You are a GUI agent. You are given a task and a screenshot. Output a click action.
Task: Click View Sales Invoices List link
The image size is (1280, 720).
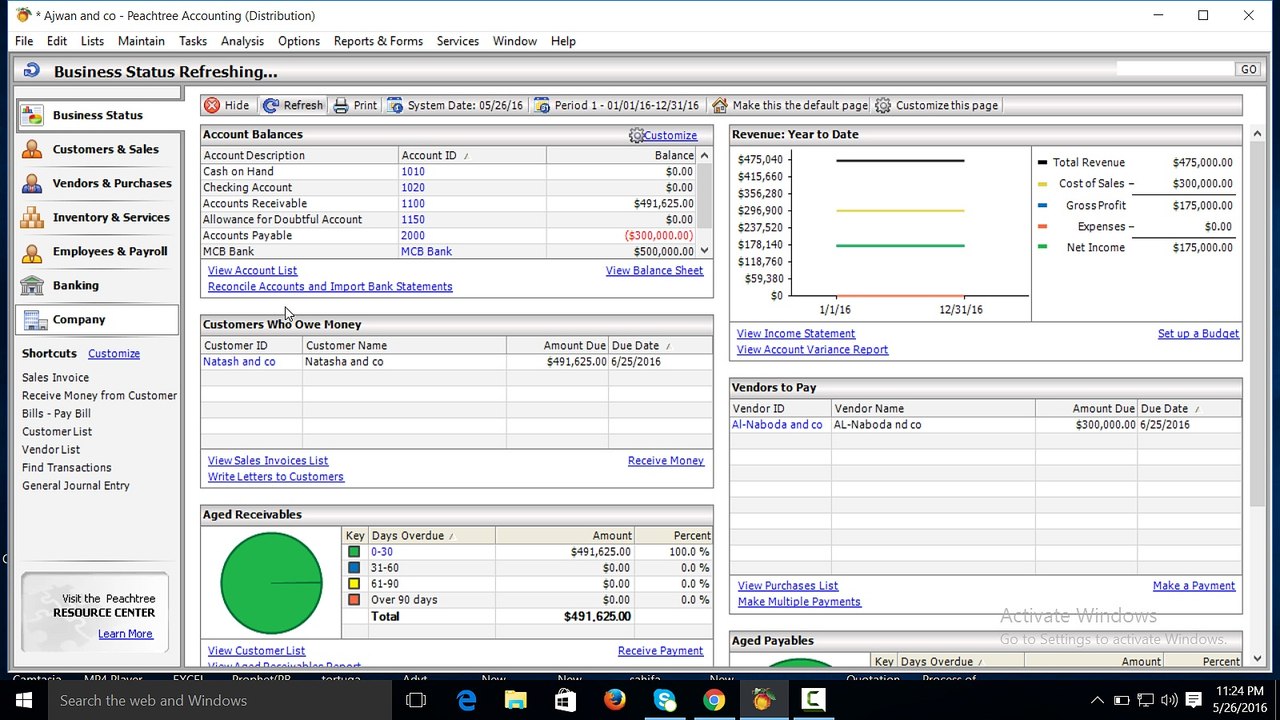point(268,461)
